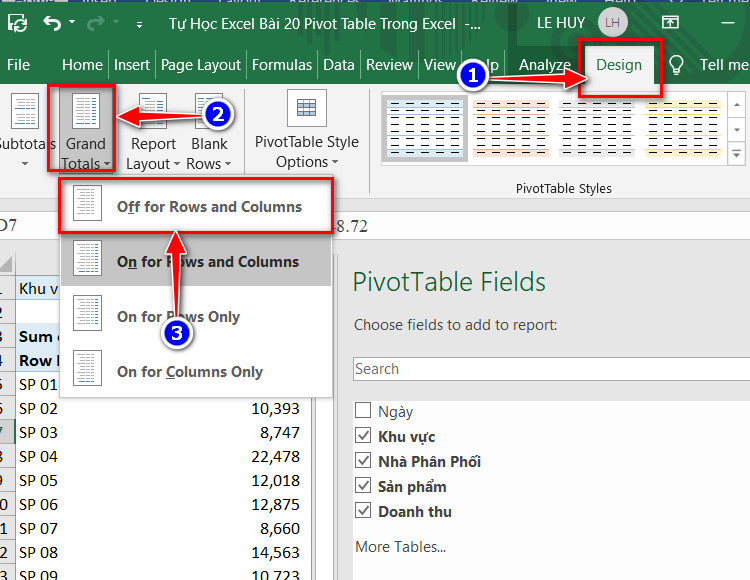The width and height of the screenshot is (750, 580).
Task: Click the worksheet Select All corner triangle
Action: [6, 264]
